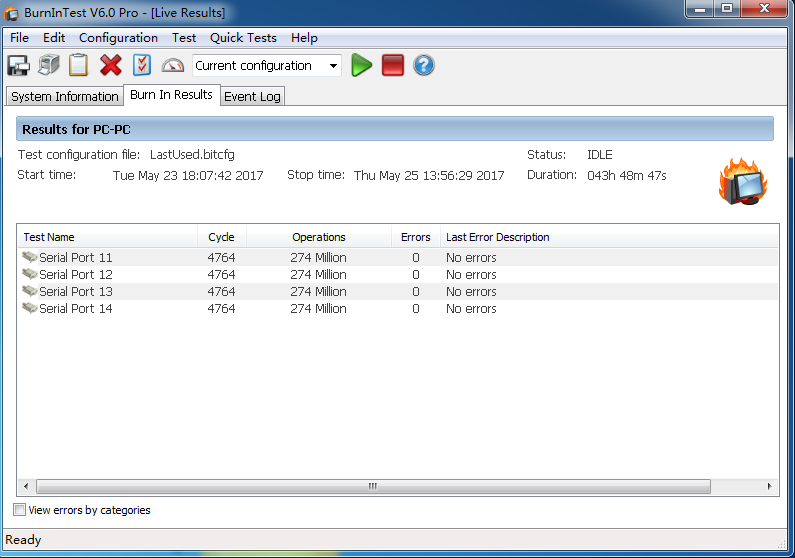The height and width of the screenshot is (558, 795).
Task: Click the horizontal scrollbar thumb
Action: (373, 487)
